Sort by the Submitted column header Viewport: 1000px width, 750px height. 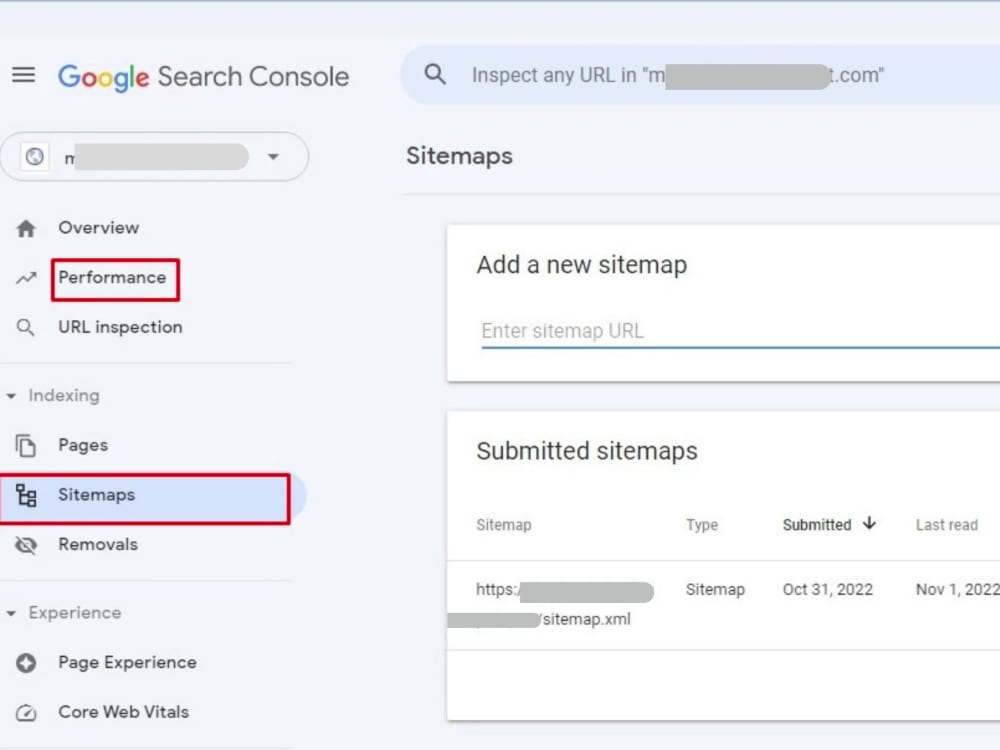coord(817,525)
